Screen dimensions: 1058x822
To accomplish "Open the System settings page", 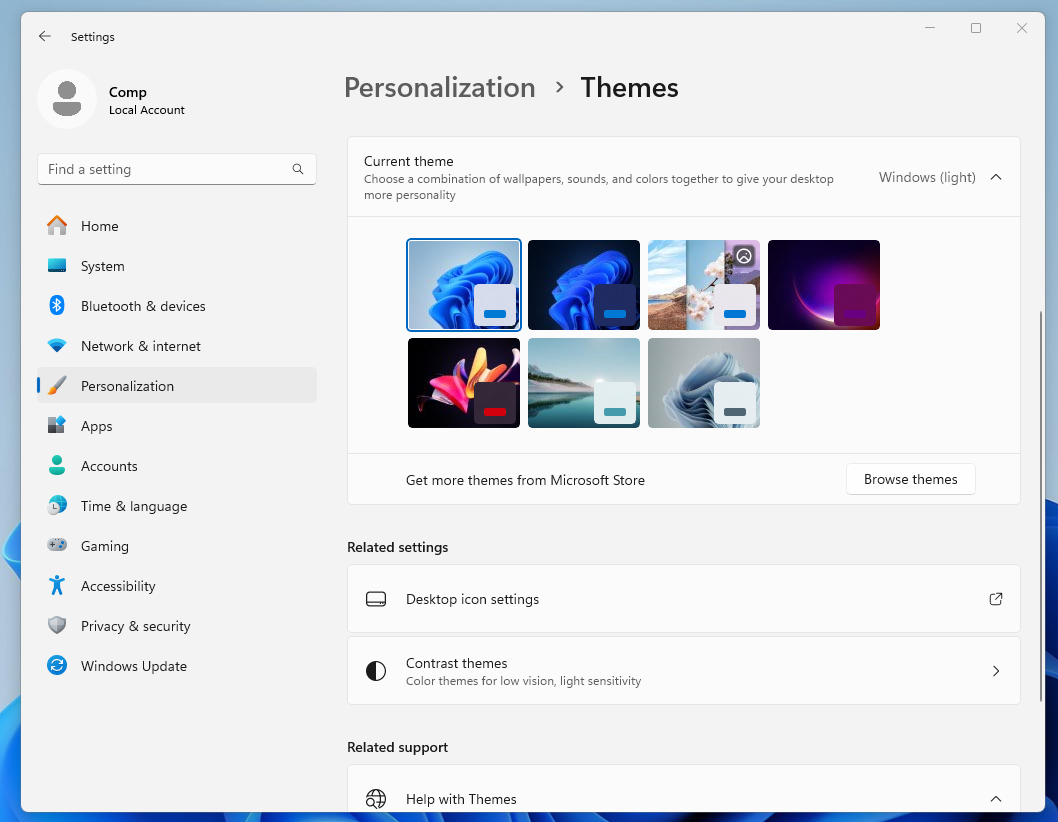I will [177, 265].
